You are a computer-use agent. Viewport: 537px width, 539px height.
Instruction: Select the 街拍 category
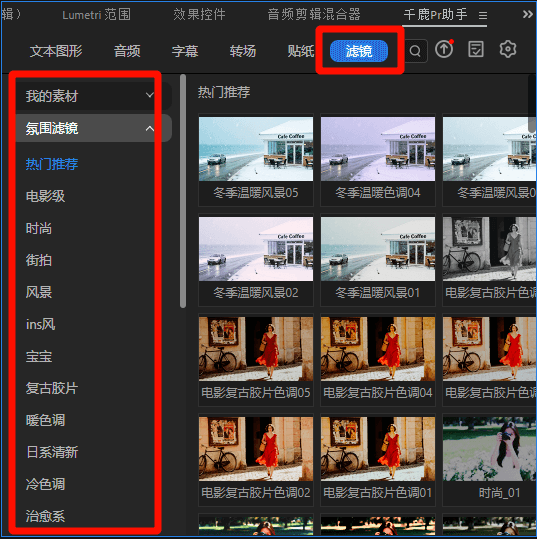pos(39,260)
